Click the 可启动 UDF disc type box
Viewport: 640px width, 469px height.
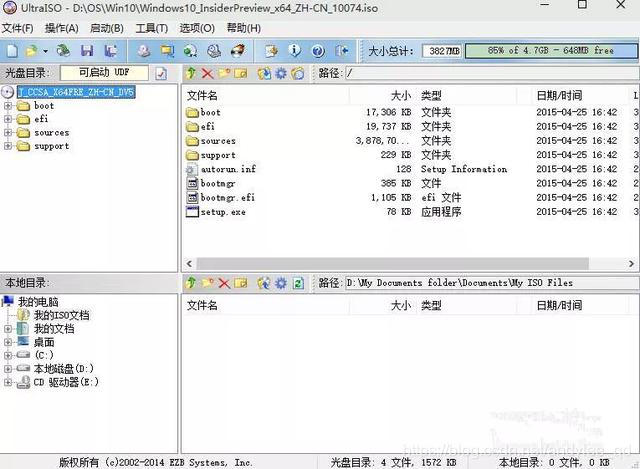click(104, 73)
